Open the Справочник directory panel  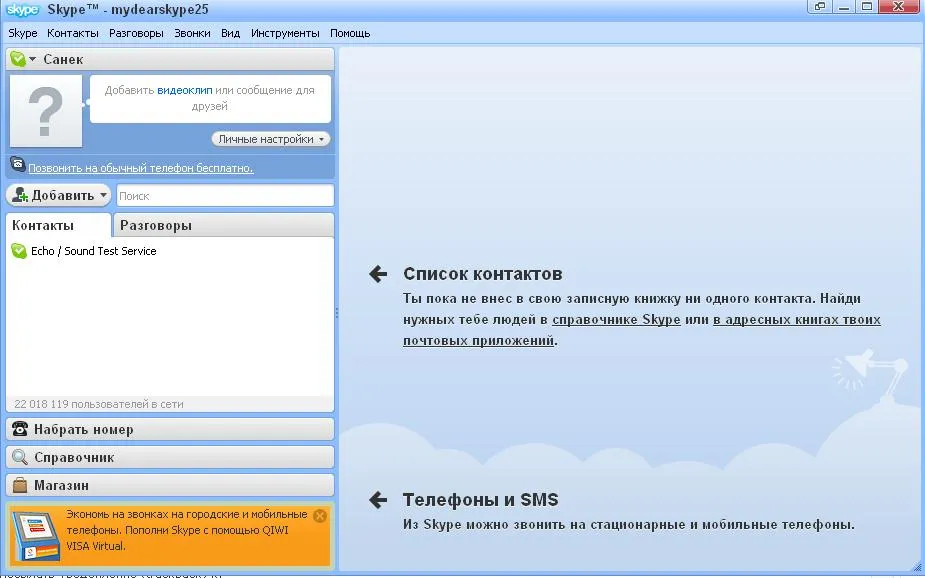point(170,457)
